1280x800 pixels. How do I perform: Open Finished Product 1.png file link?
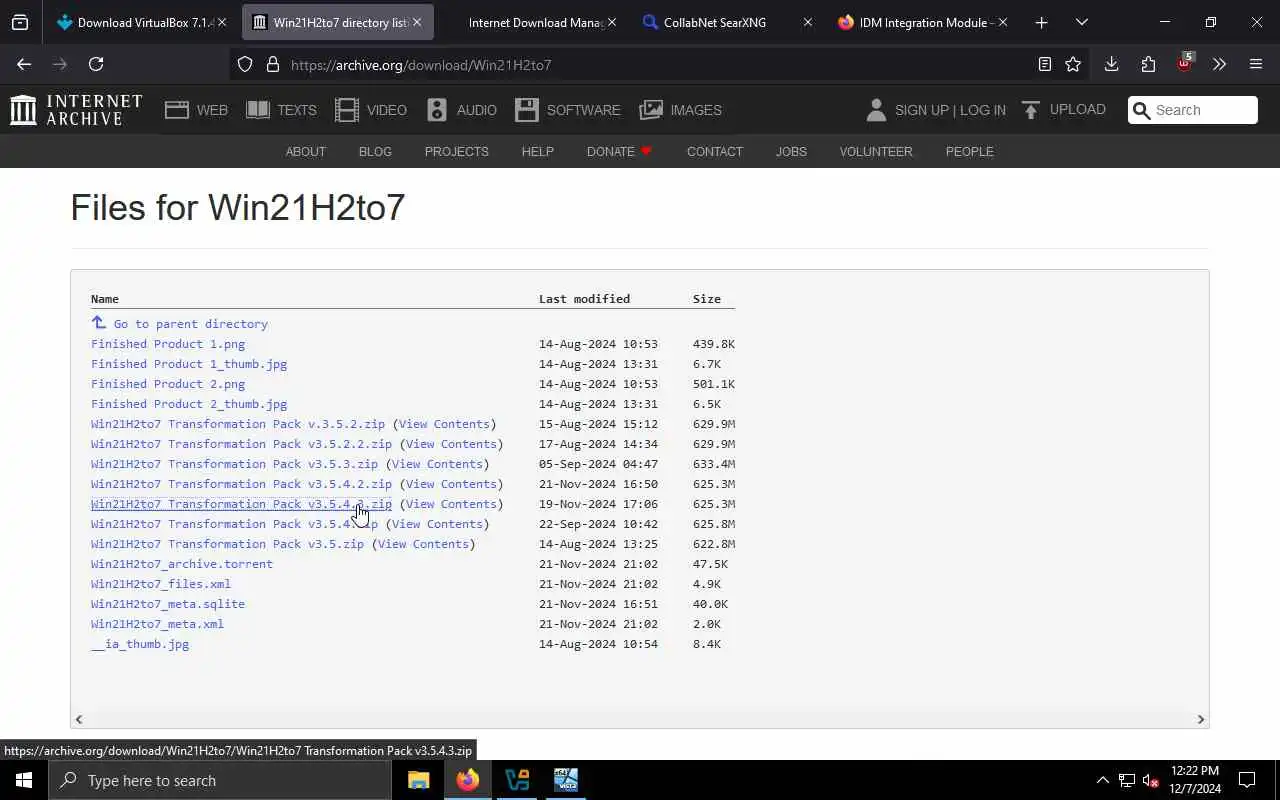click(x=168, y=344)
